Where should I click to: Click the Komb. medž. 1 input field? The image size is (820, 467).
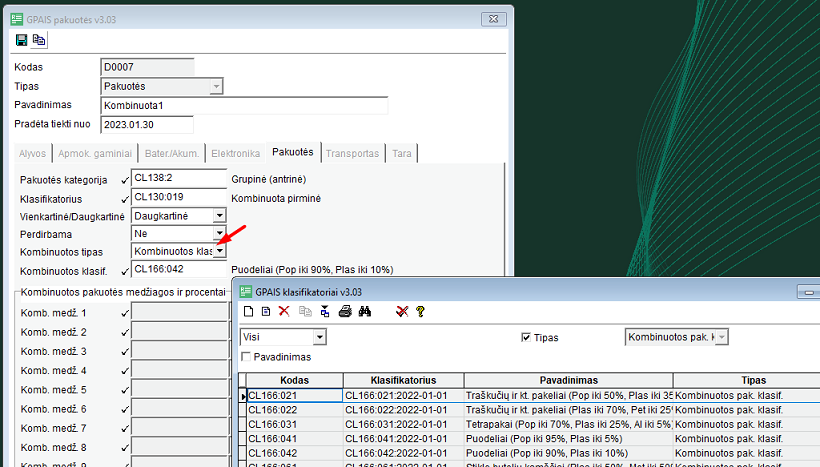click(x=180, y=312)
